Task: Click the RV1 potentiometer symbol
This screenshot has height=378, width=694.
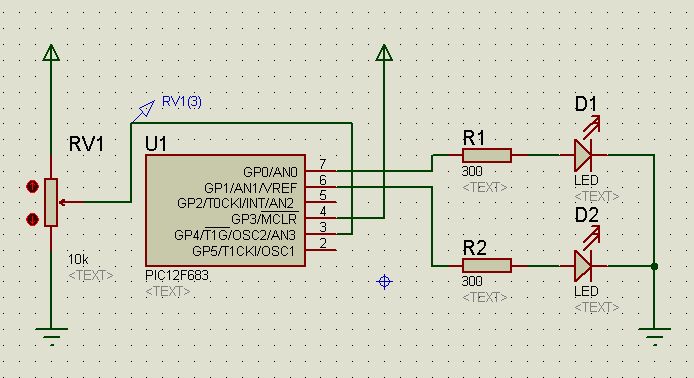Action: (51, 202)
